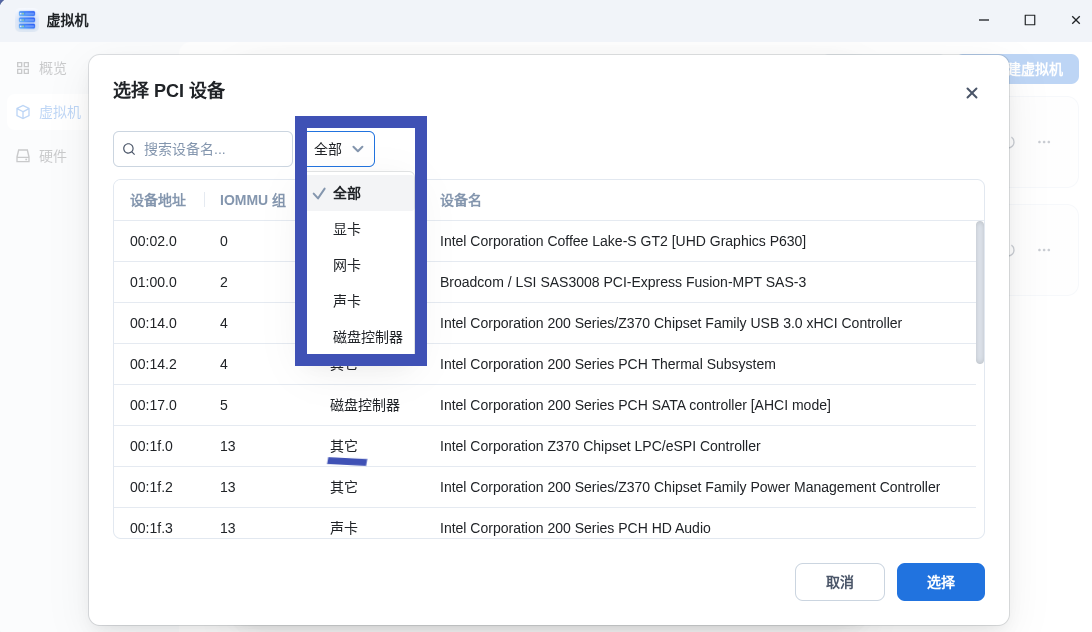Click the dropdown chevron next to 全部
This screenshot has height=632, width=1092.
click(x=358, y=149)
